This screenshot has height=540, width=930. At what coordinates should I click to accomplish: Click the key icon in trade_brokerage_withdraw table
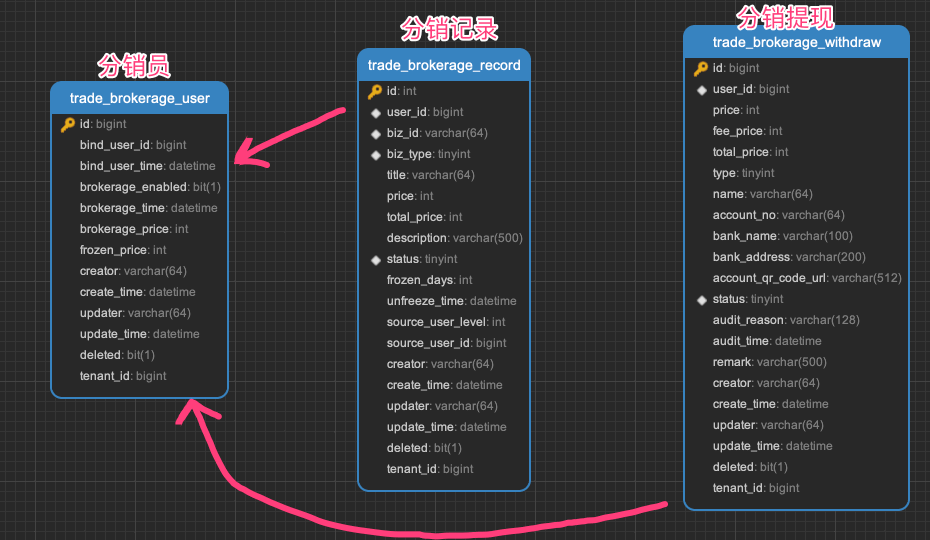(x=701, y=69)
